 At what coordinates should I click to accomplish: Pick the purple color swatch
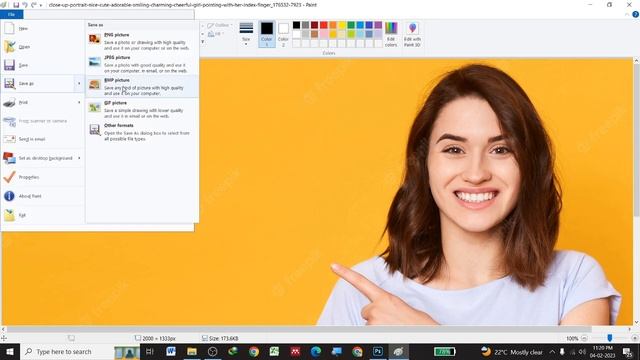(378, 25)
